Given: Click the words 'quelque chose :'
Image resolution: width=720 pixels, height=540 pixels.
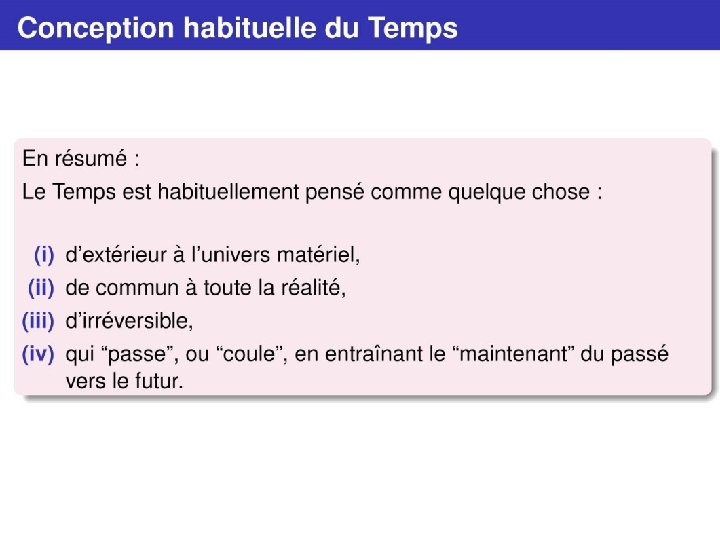Looking at the screenshot, I should pos(525,192).
